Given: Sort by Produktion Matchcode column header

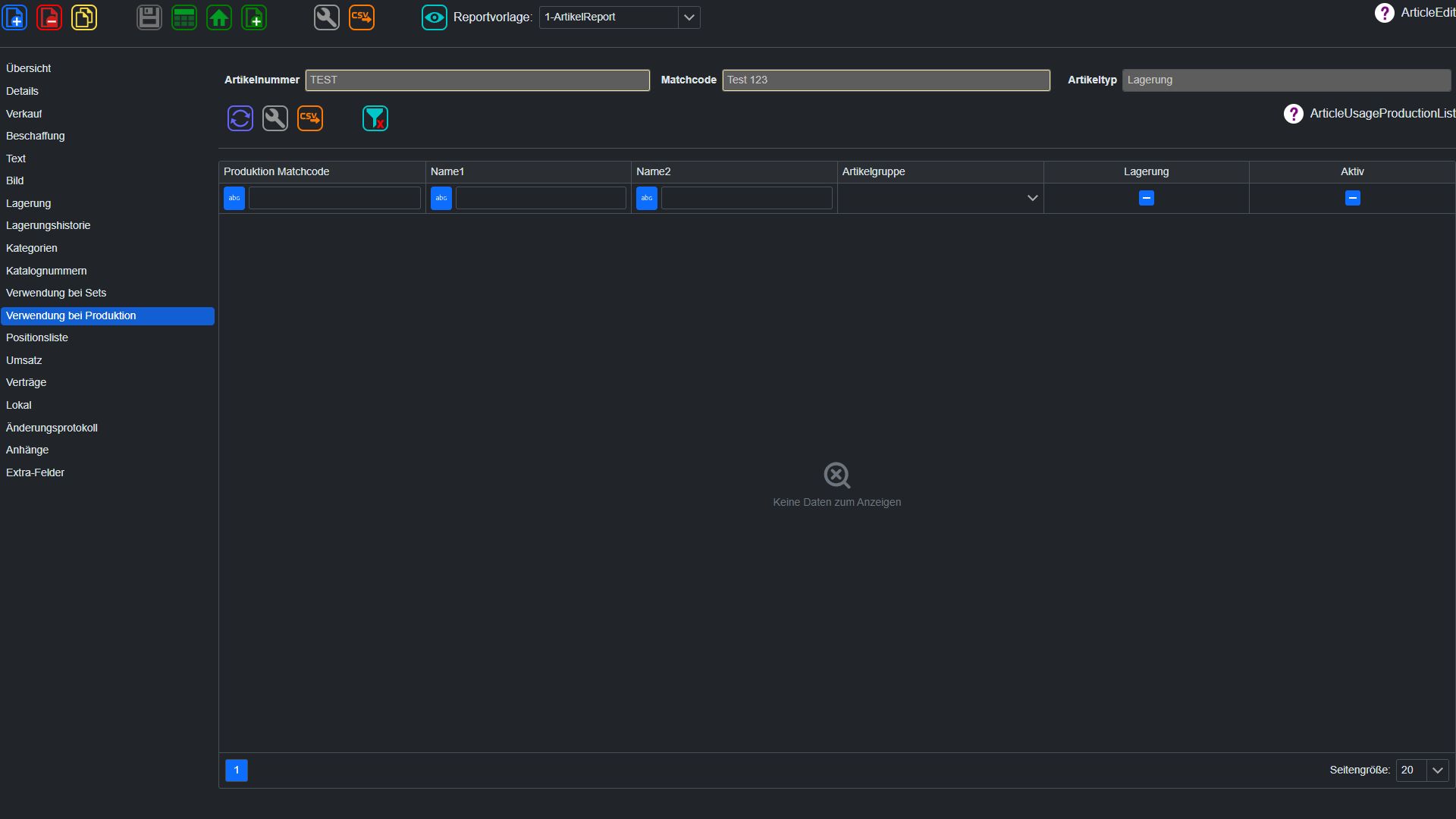Looking at the screenshot, I should 322,171.
